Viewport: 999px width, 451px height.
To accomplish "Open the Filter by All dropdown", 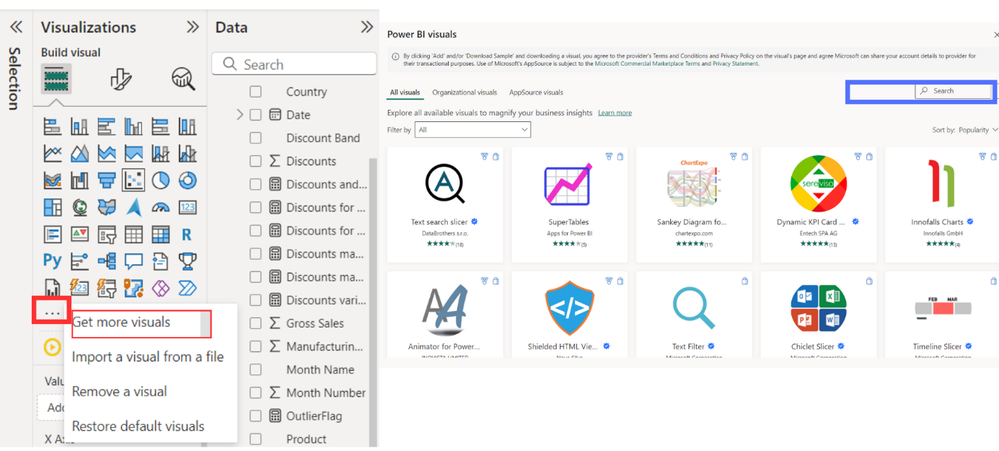I will (x=472, y=129).
